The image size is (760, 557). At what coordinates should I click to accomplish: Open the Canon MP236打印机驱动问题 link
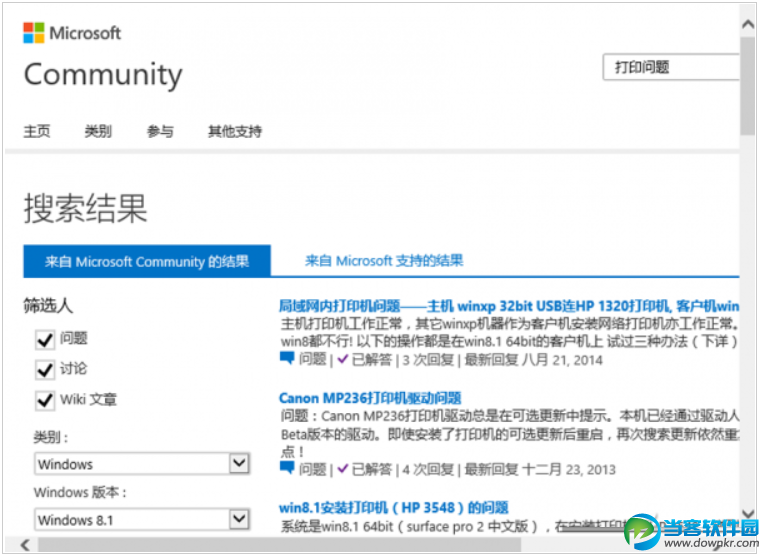370,398
